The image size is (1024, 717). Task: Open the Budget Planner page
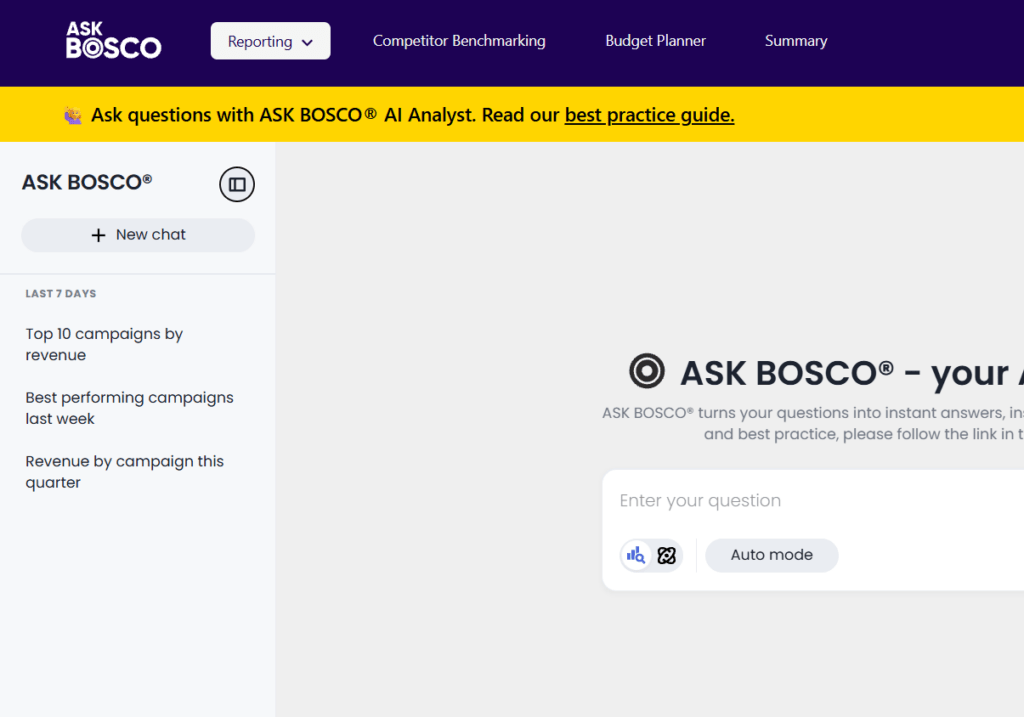click(655, 41)
